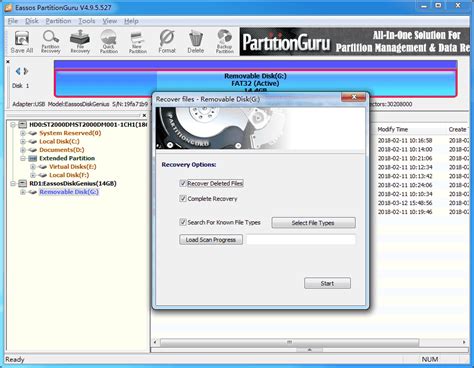Click the System Reserved drive icon
Viewport: 474px width, 368px height.
(33, 133)
